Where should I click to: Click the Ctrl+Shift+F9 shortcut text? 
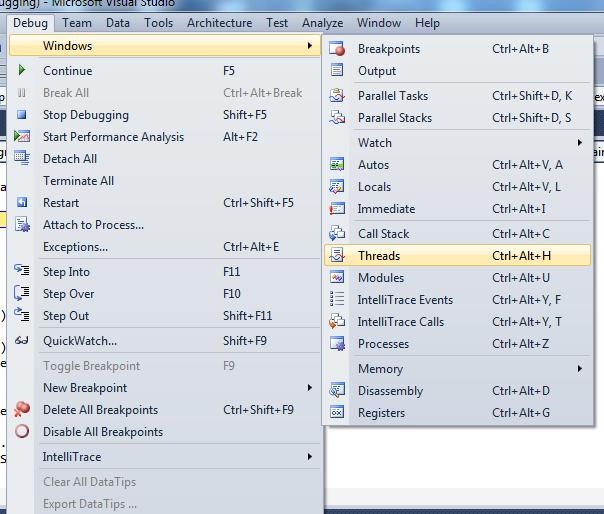click(258, 410)
